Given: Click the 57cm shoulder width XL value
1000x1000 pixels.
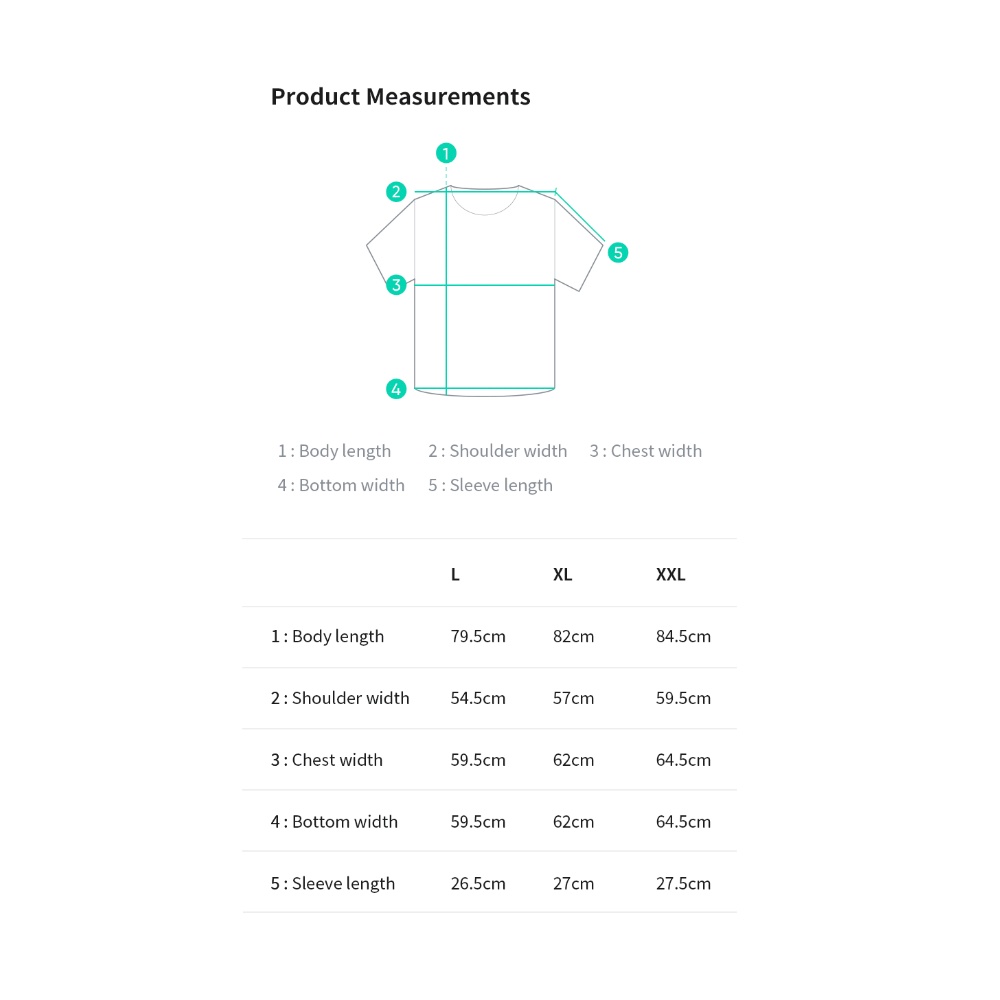Looking at the screenshot, I should 573,698.
